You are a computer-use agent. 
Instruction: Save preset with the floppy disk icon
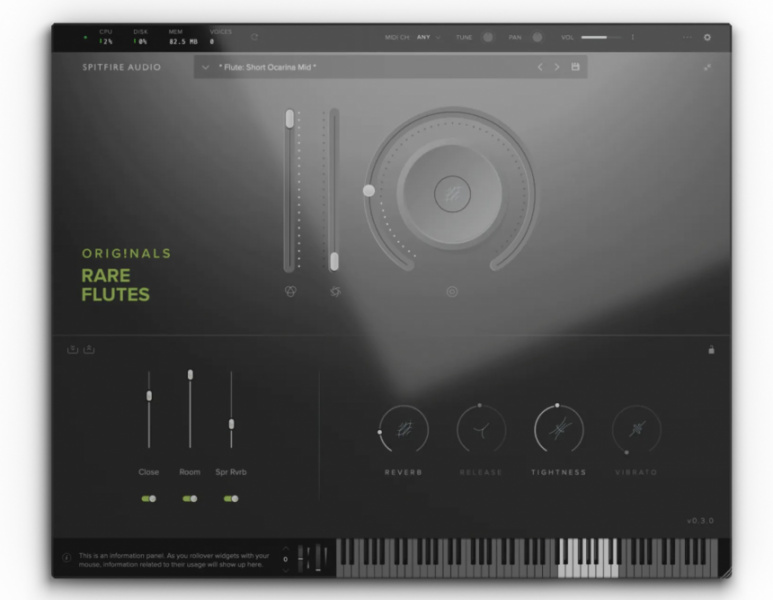click(575, 67)
